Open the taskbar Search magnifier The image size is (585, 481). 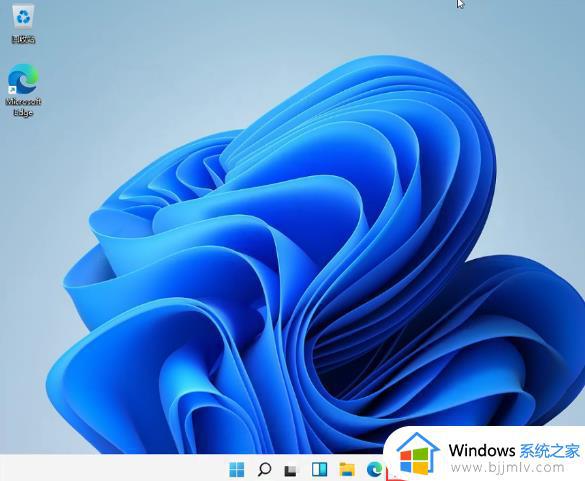coord(264,469)
